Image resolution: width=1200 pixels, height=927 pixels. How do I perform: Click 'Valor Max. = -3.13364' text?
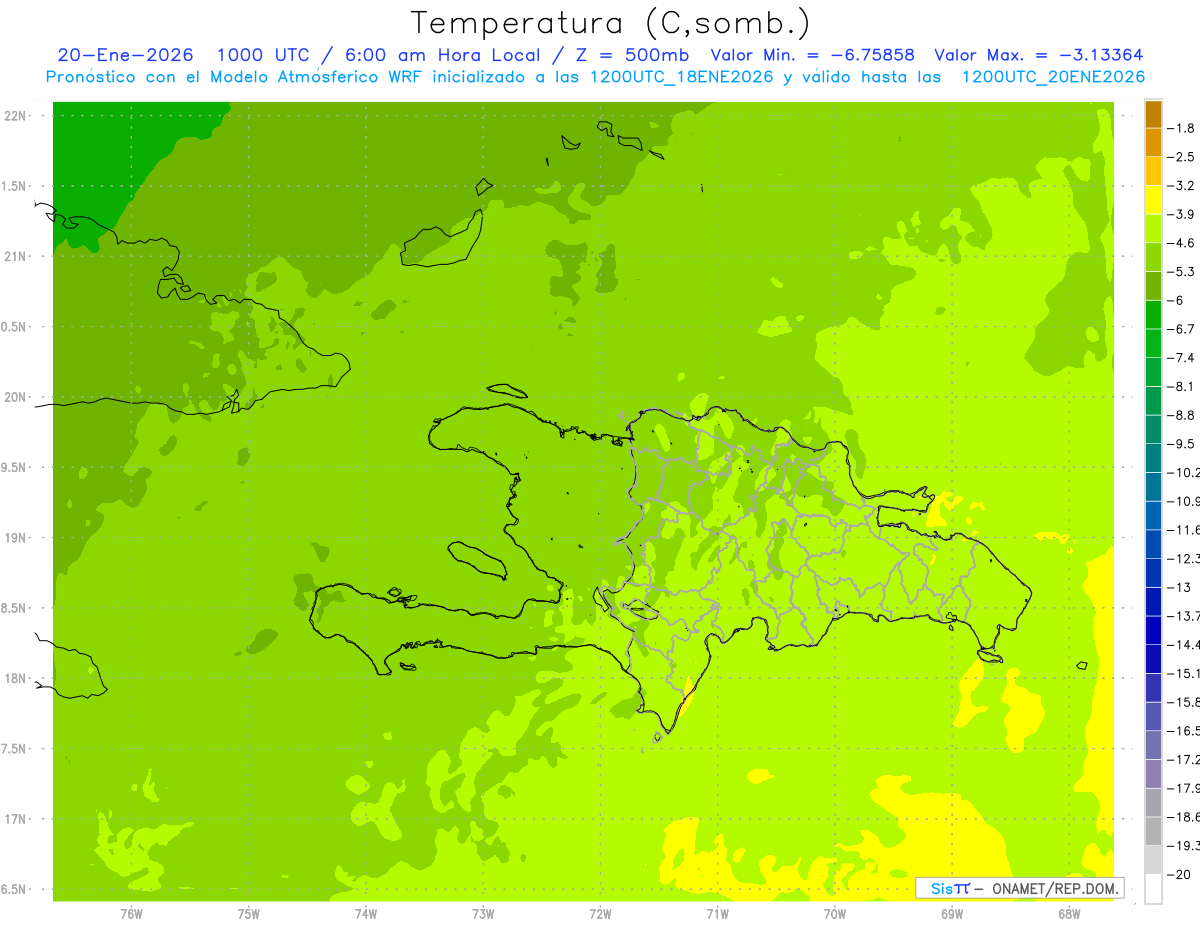(x=1038, y=55)
